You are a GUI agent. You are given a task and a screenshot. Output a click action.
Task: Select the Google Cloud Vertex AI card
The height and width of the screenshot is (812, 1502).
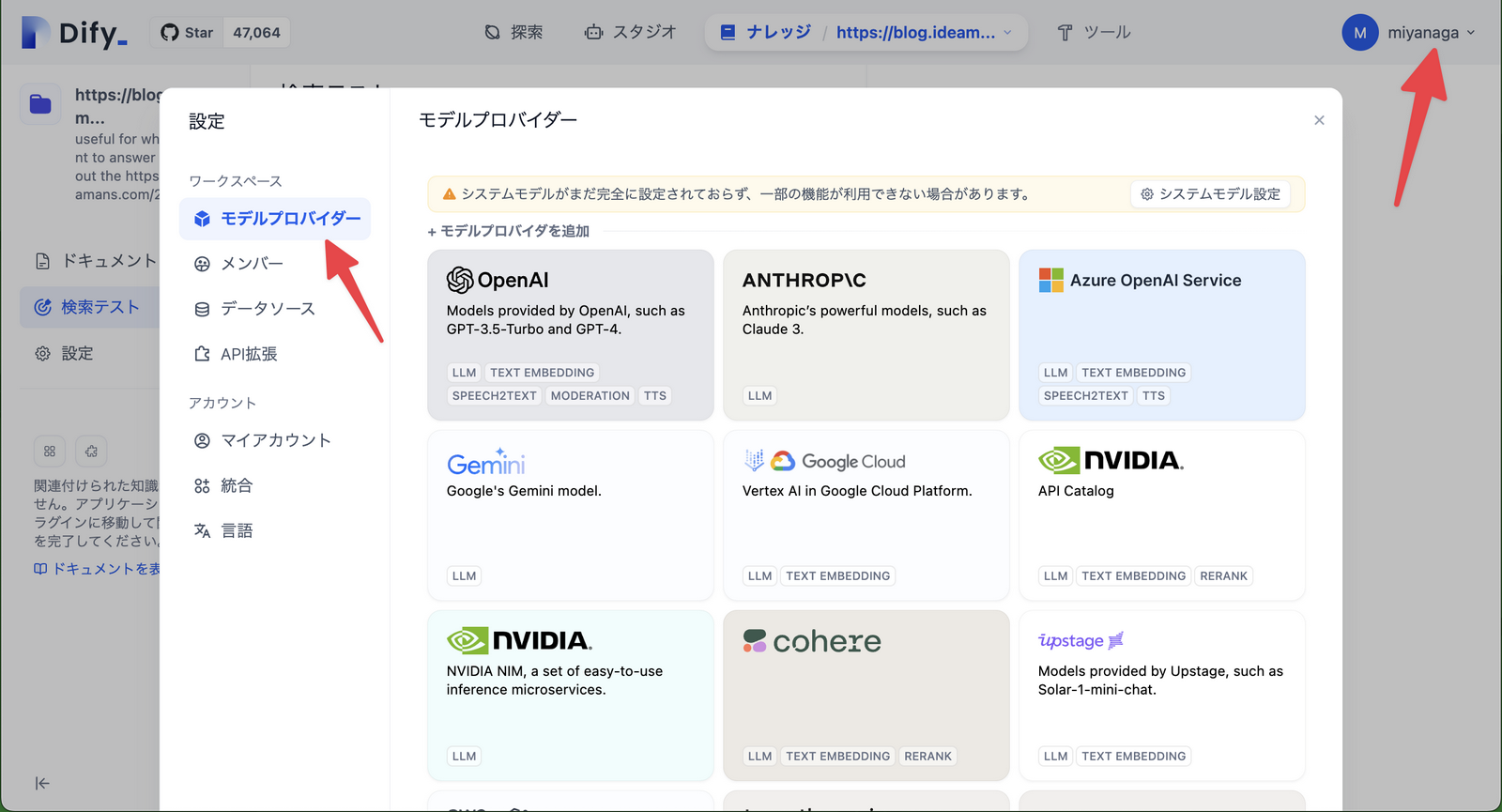pos(866,515)
